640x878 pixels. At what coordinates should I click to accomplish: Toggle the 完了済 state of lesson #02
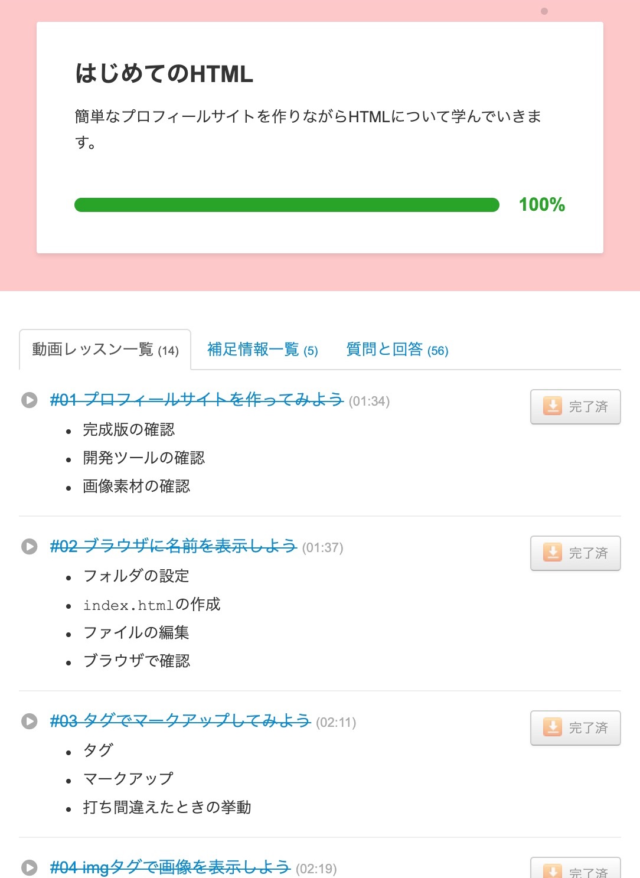[x=575, y=552]
